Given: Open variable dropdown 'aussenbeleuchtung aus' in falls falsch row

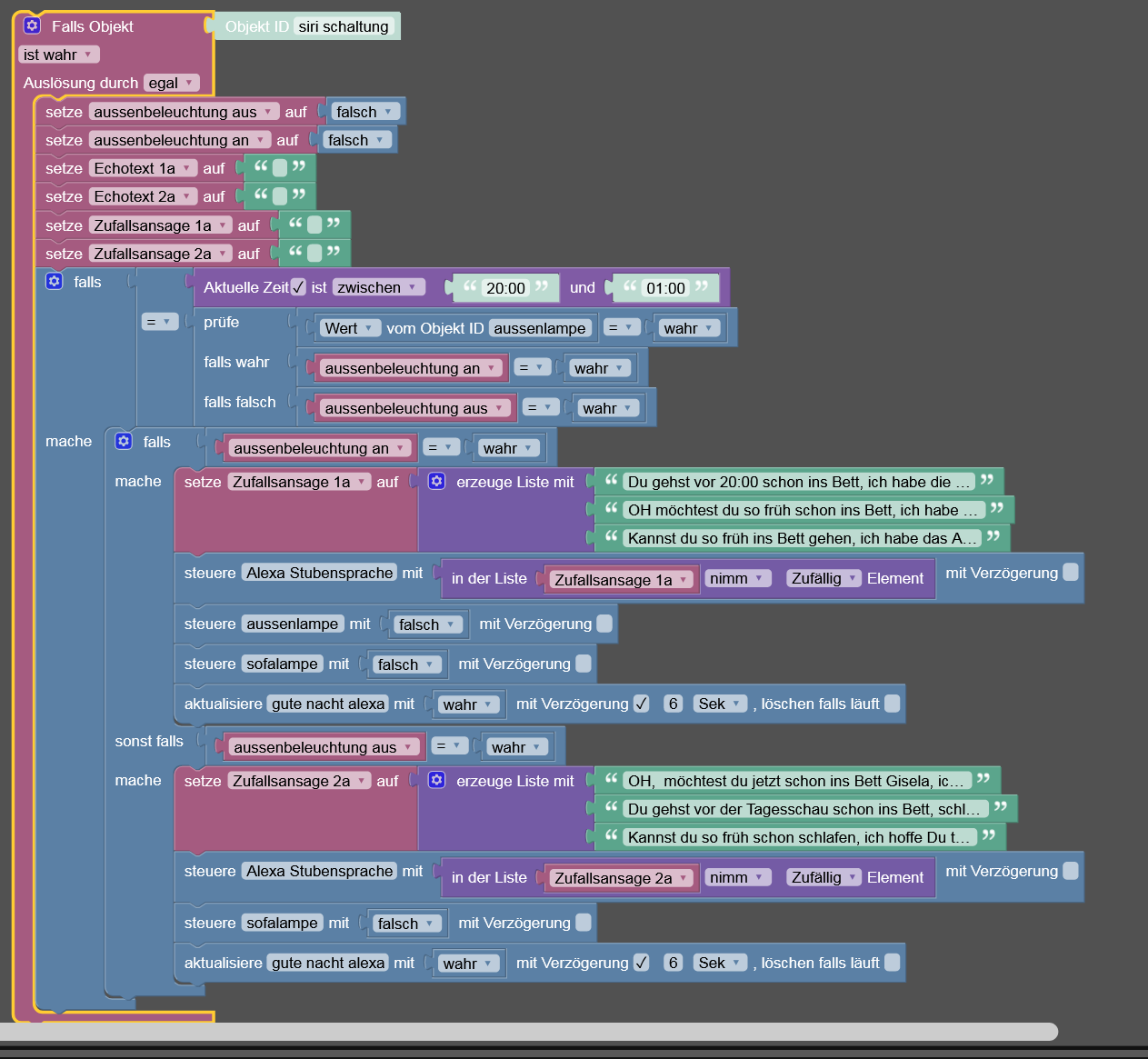Looking at the screenshot, I should click(414, 408).
